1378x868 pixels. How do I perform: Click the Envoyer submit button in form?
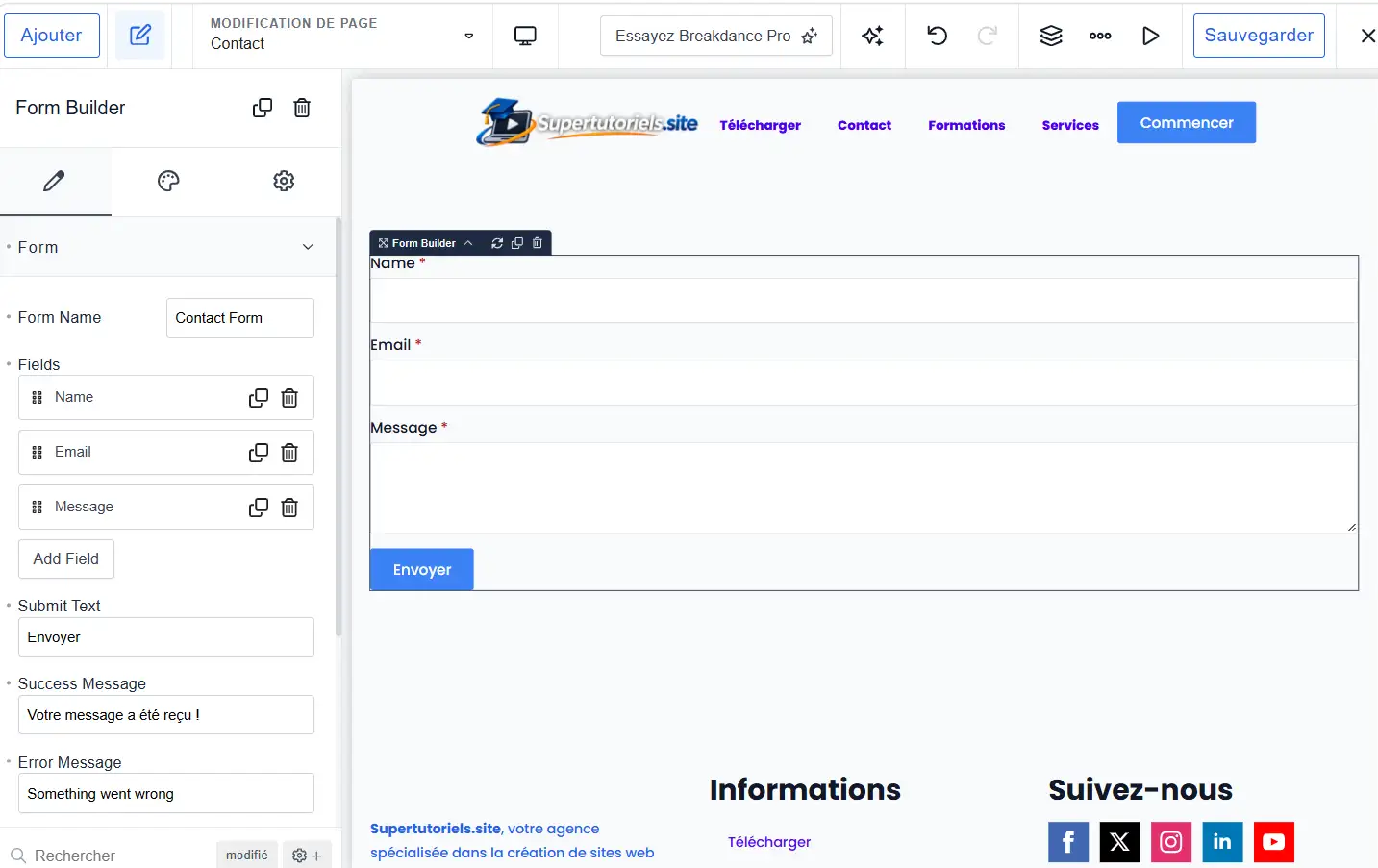[422, 570]
